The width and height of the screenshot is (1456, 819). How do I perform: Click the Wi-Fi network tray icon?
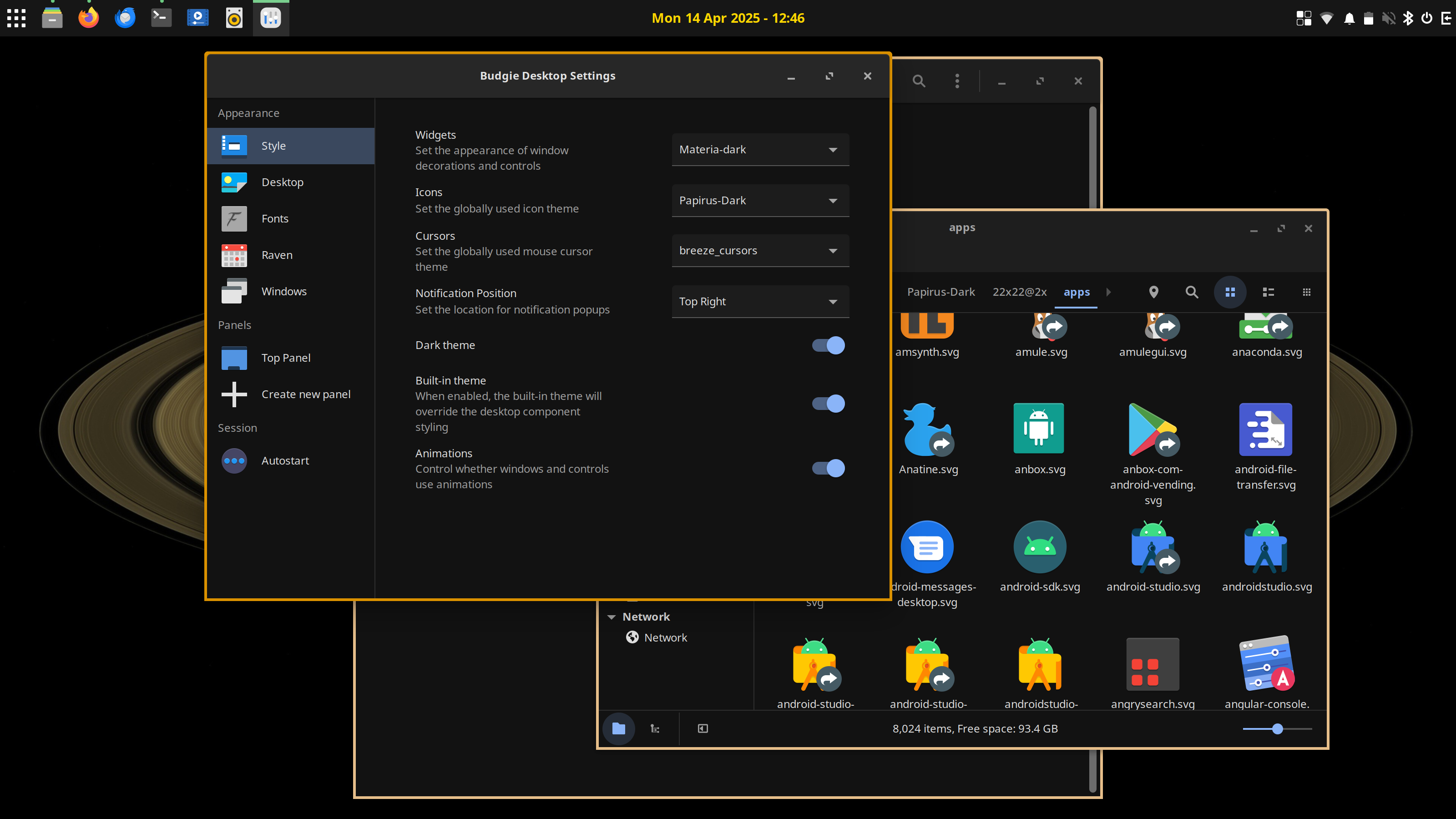click(x=1327, y=18)
